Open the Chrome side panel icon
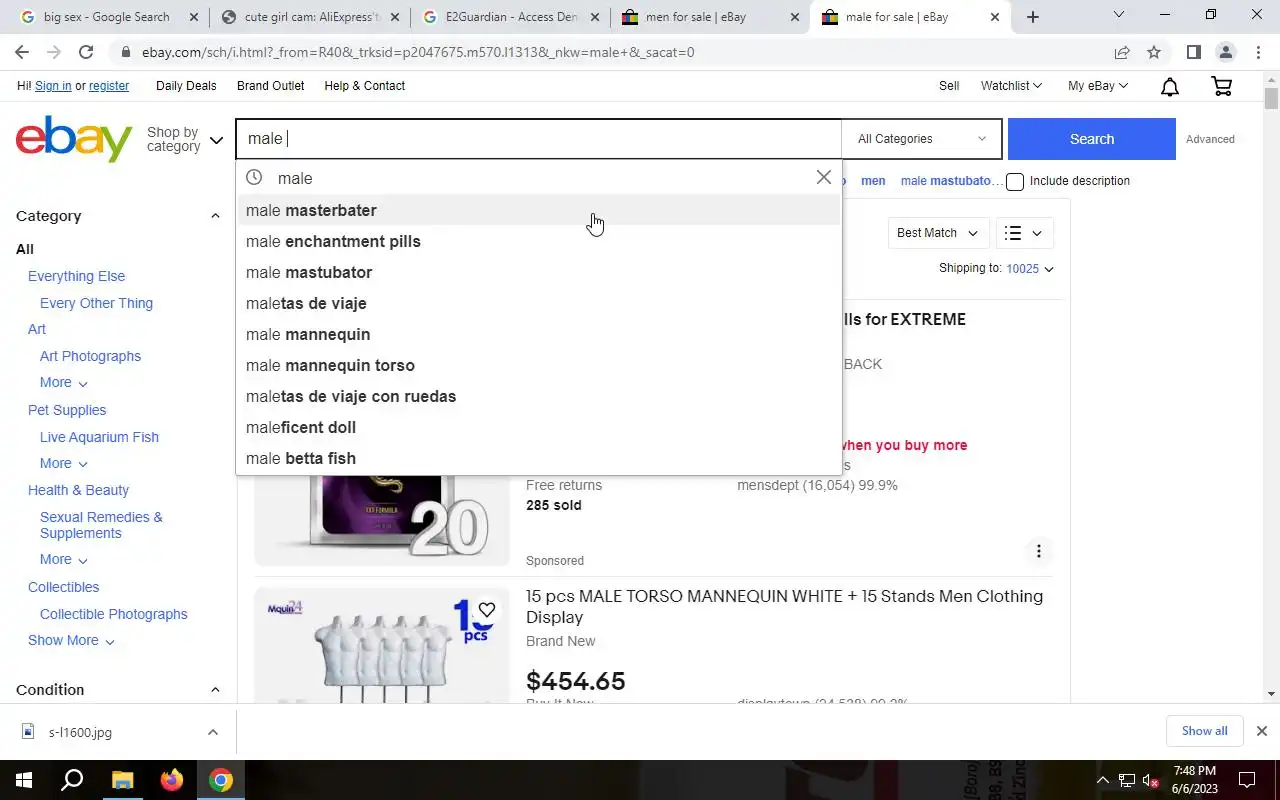 pos(1193,52)
